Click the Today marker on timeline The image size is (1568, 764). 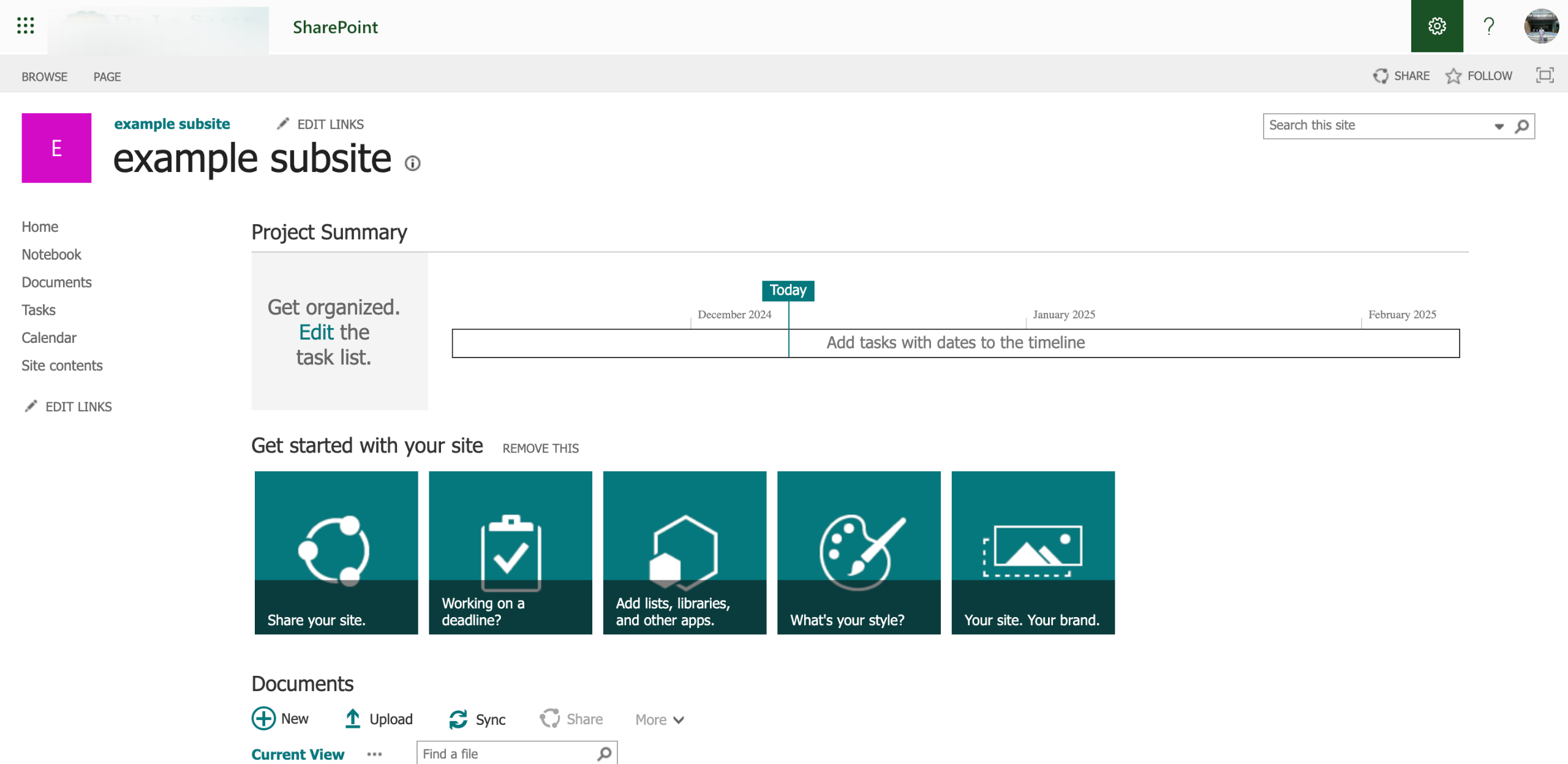point(788,290)
